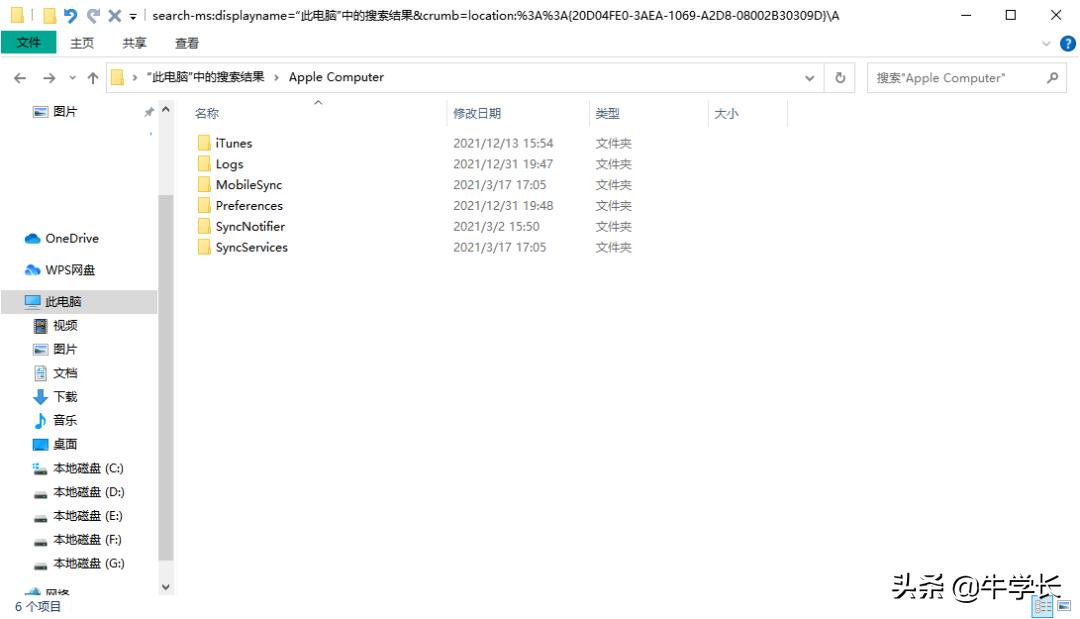
Task: Collapse the 名称 column sort arrow
Action: click(x=317, y=103)
